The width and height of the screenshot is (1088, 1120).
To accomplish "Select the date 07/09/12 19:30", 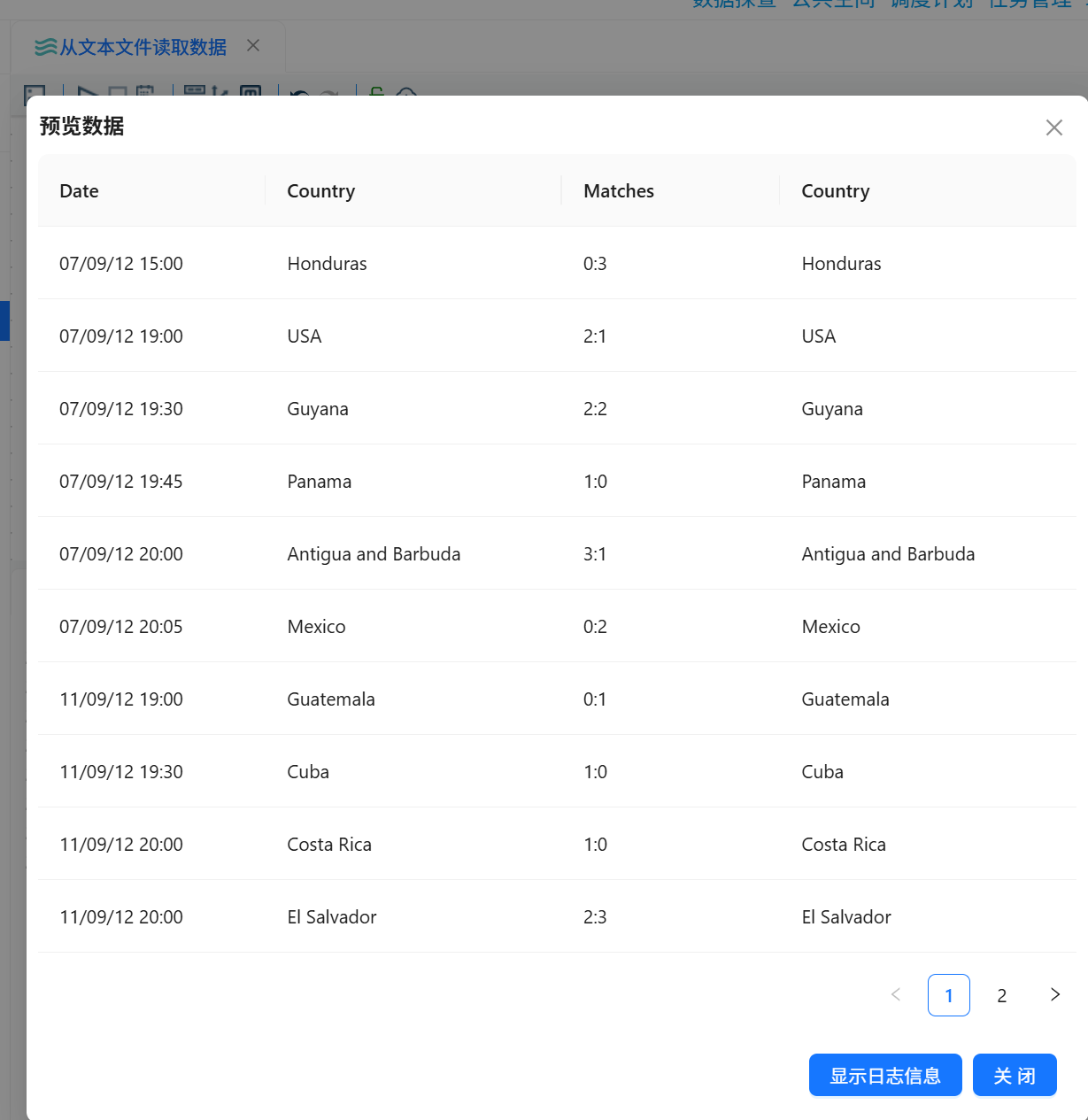I will pos(121,409).
